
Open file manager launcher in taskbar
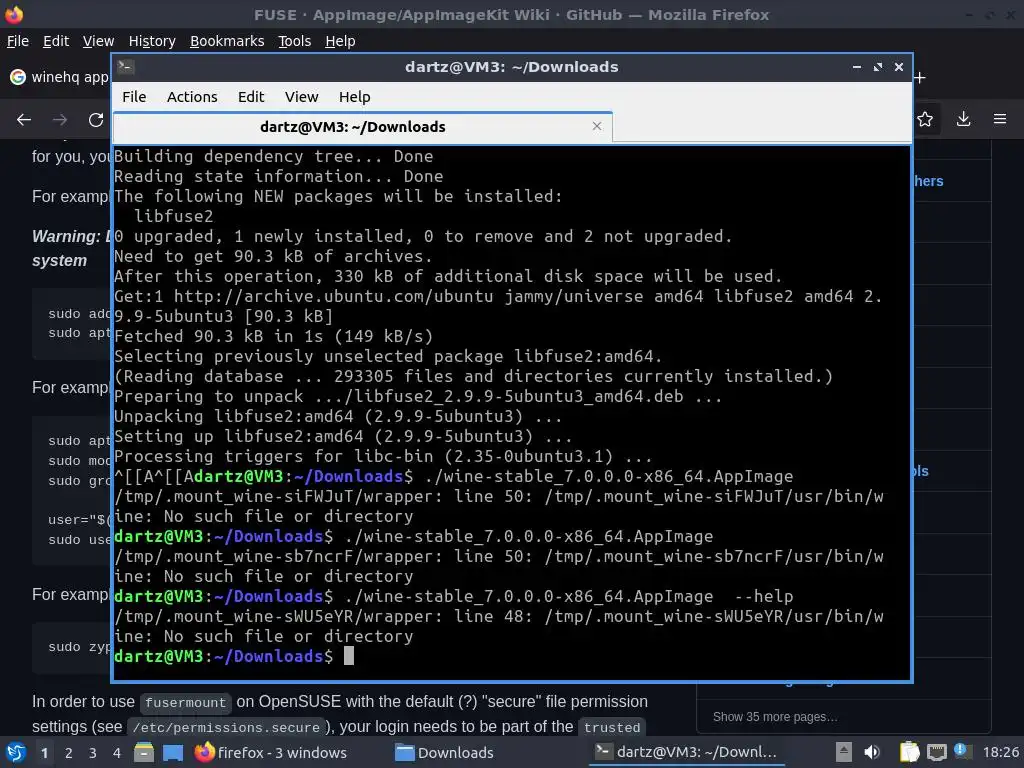pos(144,752)
